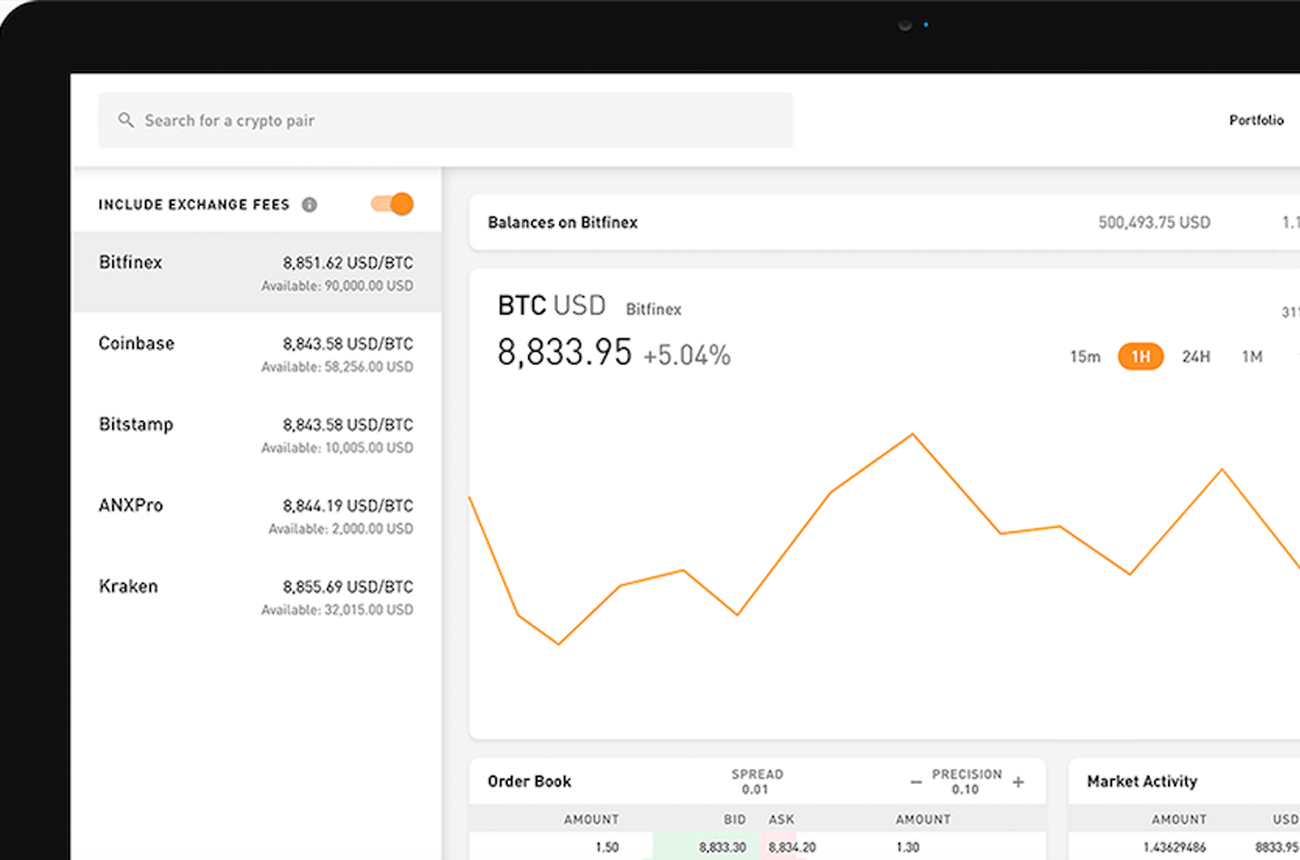Viewport: 1300px width, 860px height.
Task: Click the 8,833.95 price value
Action: (x=565, y=352)
